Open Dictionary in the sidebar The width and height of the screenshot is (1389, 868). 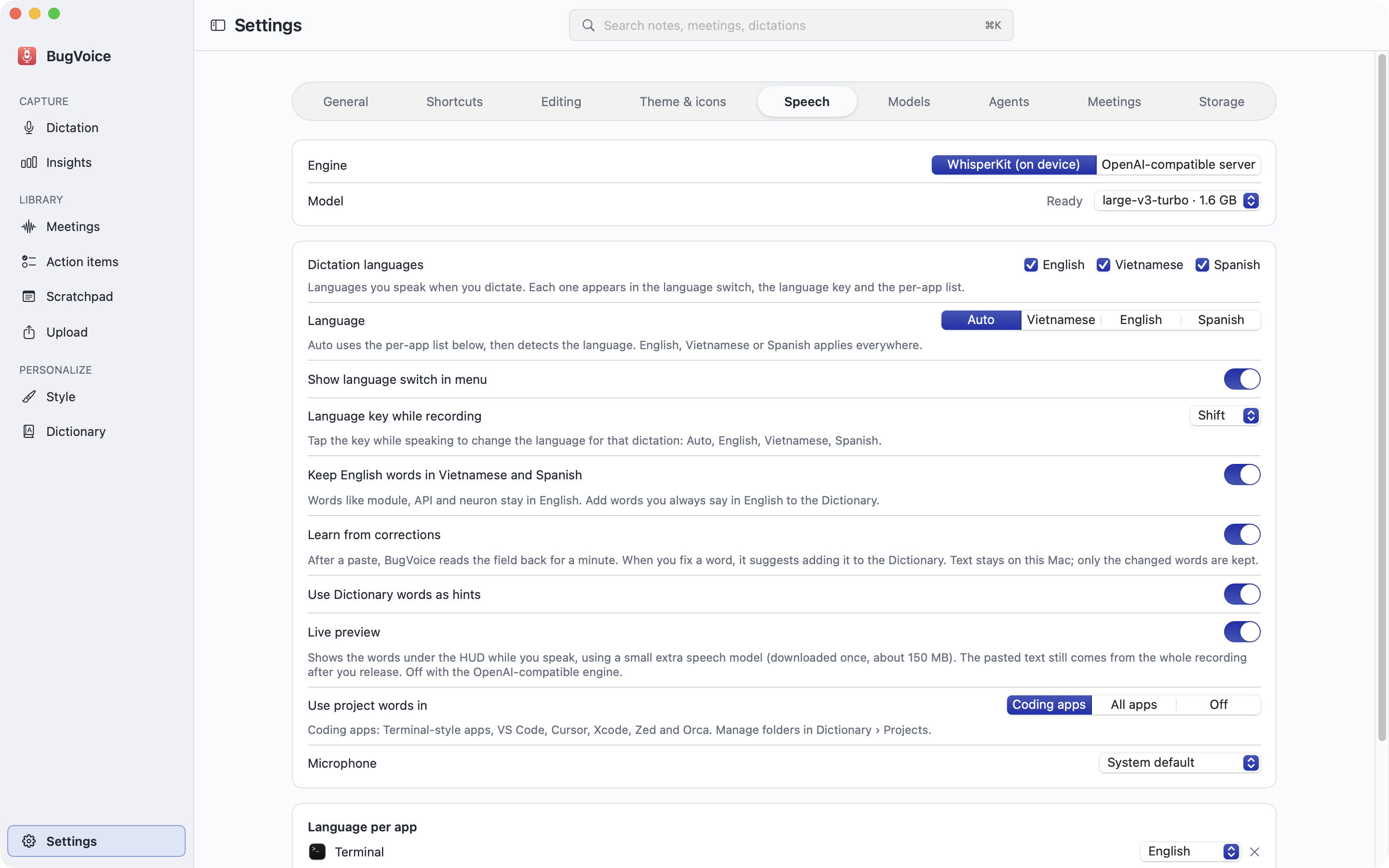pyautogui.click(x=96, y=431)
